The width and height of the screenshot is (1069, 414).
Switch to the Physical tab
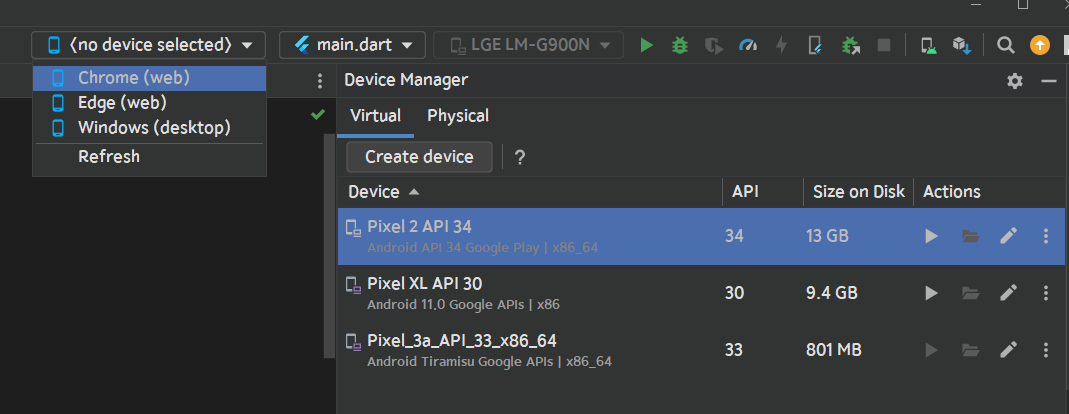pyautogui.click(x=457, y=116)
